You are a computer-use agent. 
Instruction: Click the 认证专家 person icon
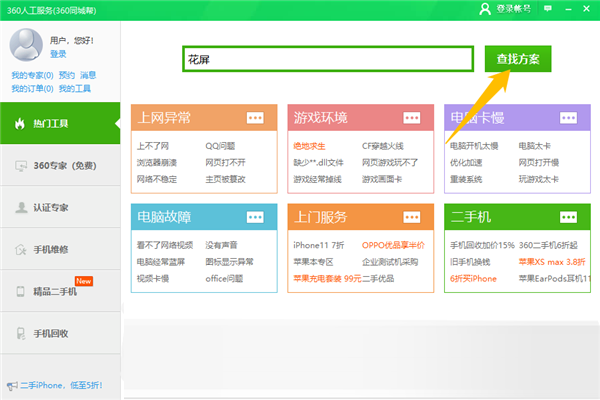(x=21, y=208)
